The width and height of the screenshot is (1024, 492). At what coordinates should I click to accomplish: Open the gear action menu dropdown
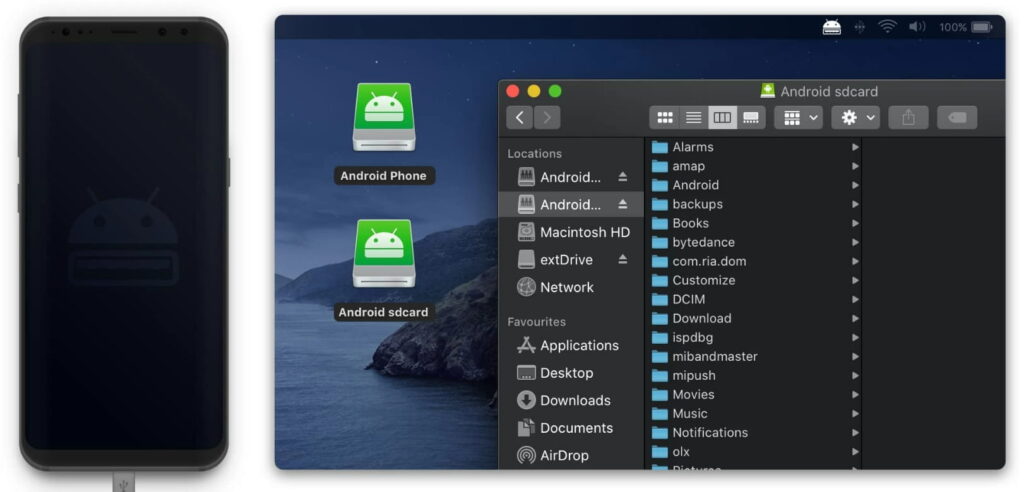[856, 118]
